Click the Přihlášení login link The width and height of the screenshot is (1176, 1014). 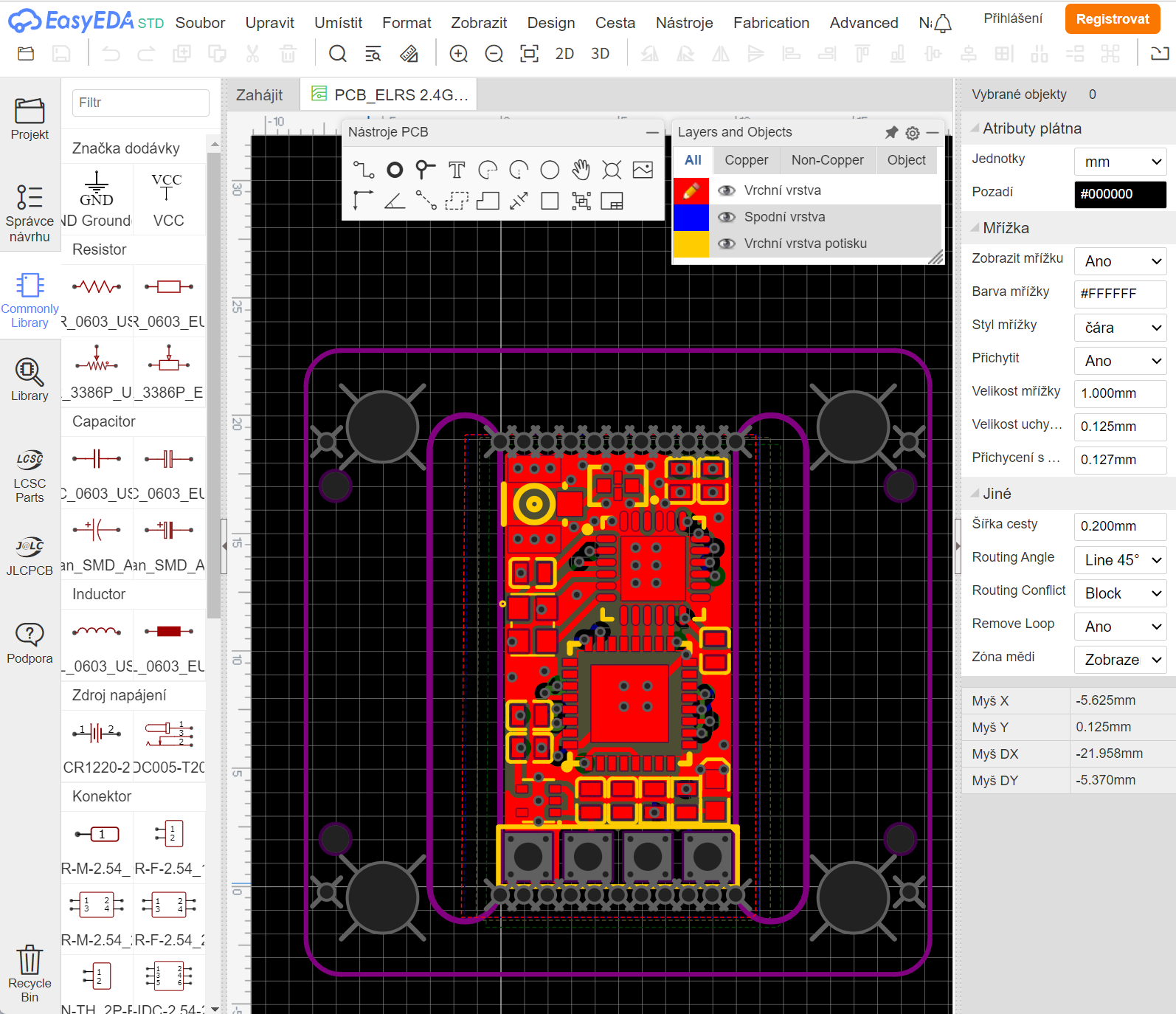1012,18
